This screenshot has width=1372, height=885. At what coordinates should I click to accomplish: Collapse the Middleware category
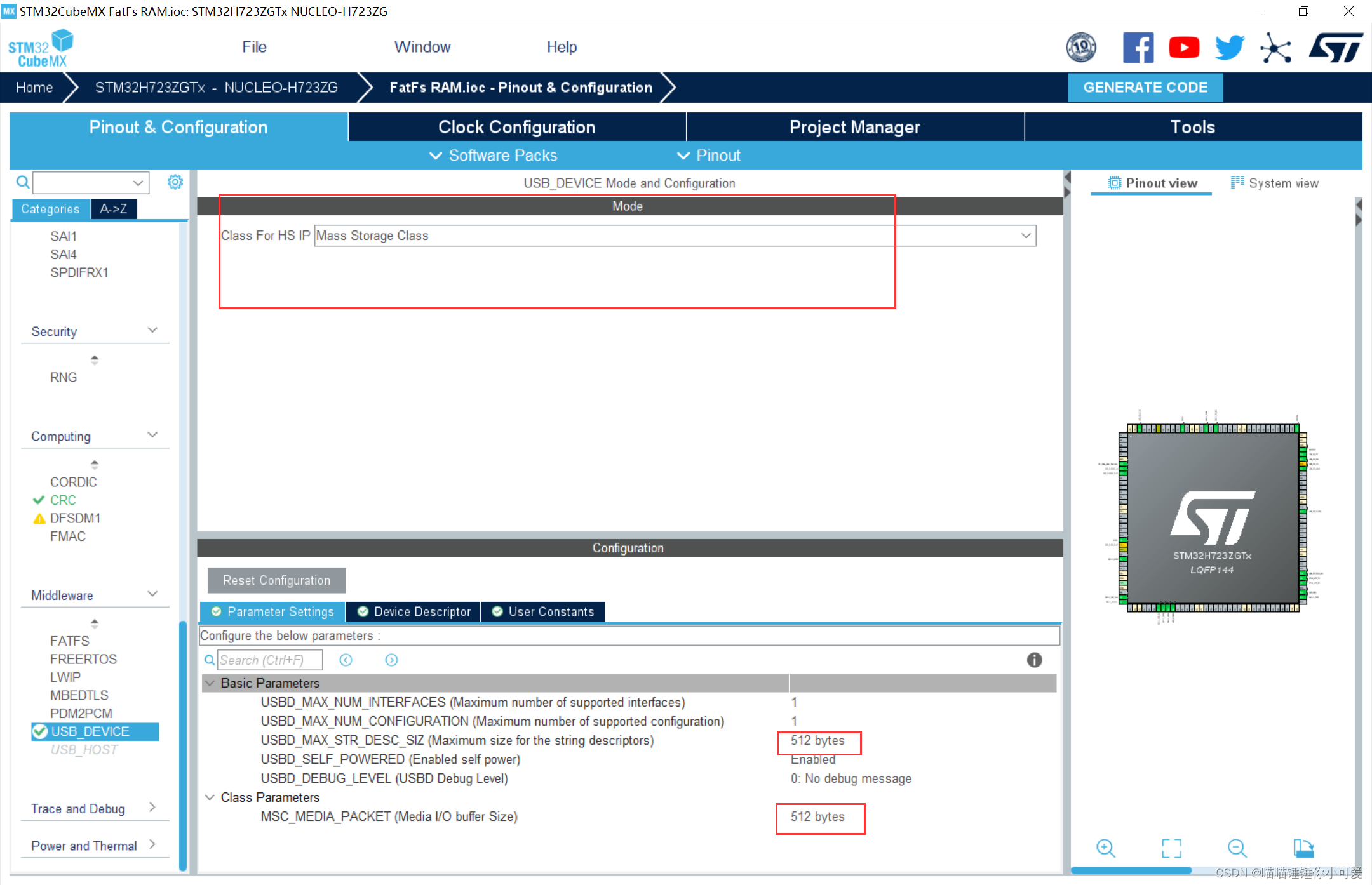152,594
